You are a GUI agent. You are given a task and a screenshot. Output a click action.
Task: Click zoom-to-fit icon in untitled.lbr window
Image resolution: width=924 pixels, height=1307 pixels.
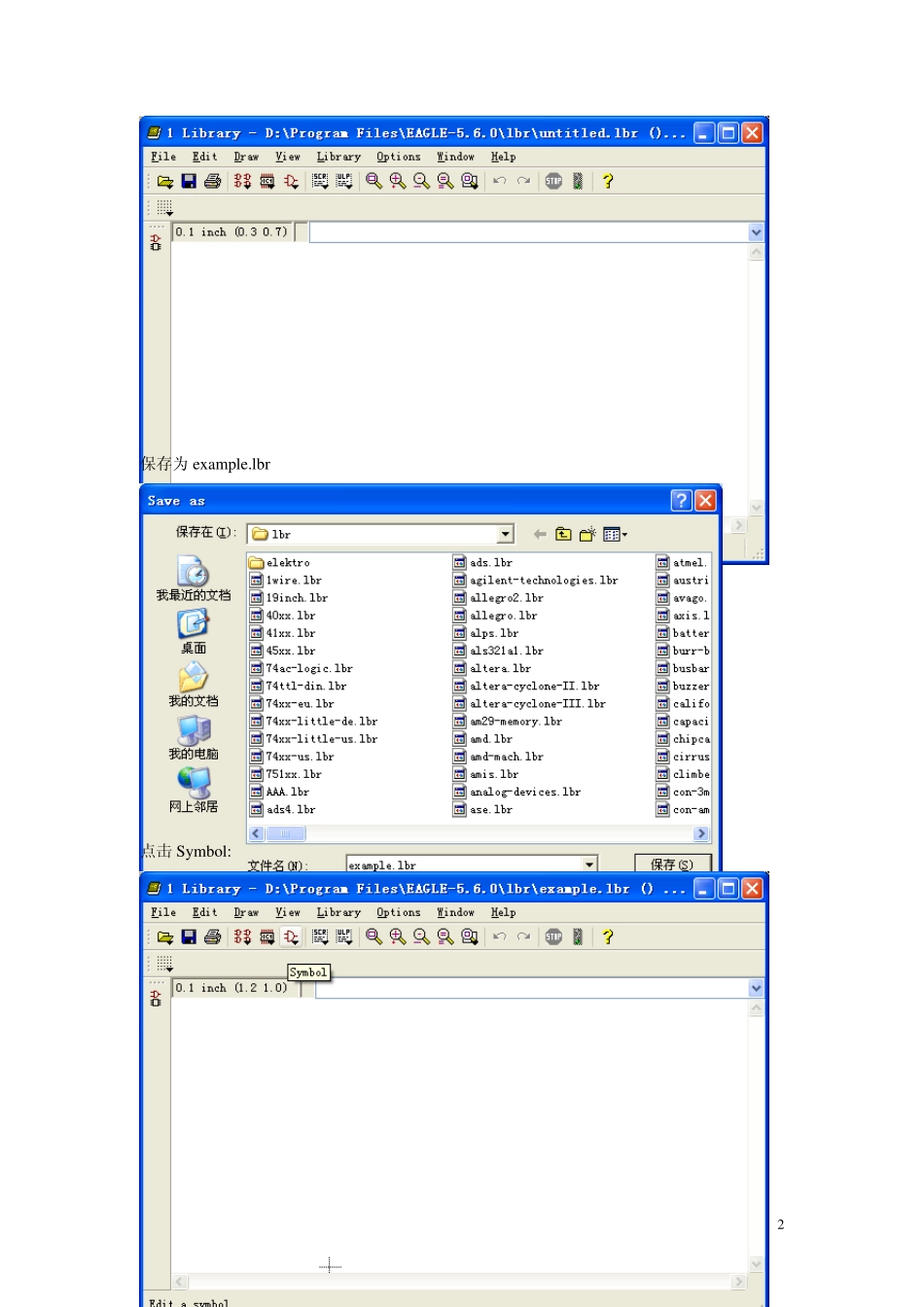(373, 181)
